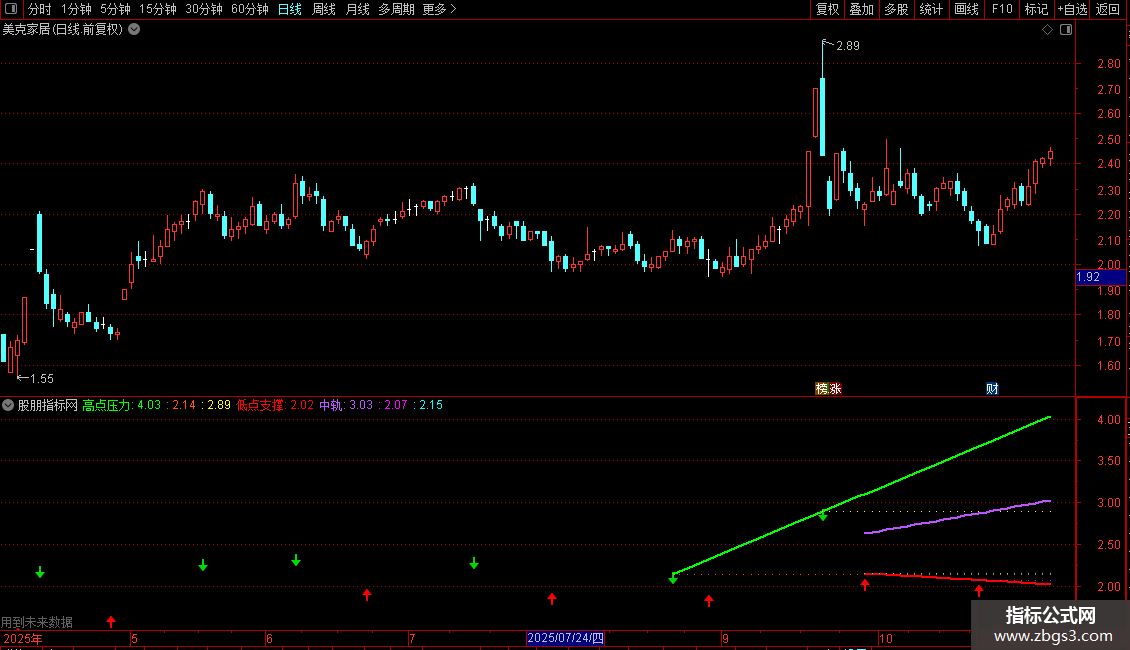Open the 多周期 multi-period view
This screenshot has height=650, width=1130.
click(396, 9)
